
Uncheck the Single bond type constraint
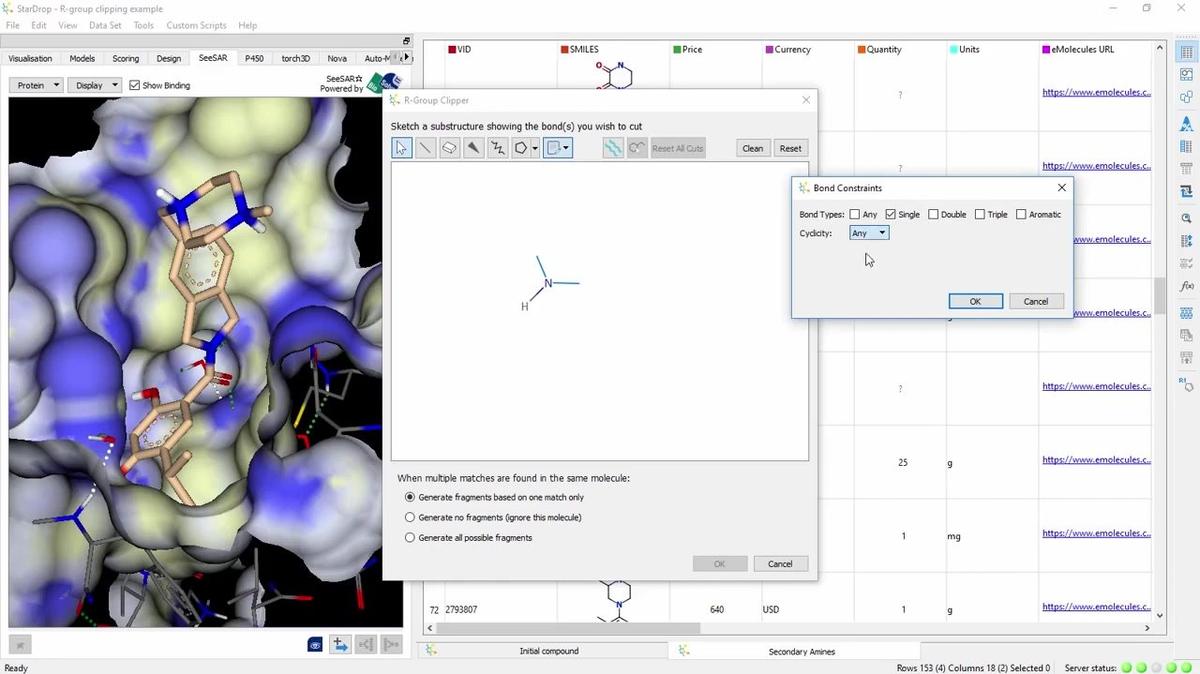point(890,213)
